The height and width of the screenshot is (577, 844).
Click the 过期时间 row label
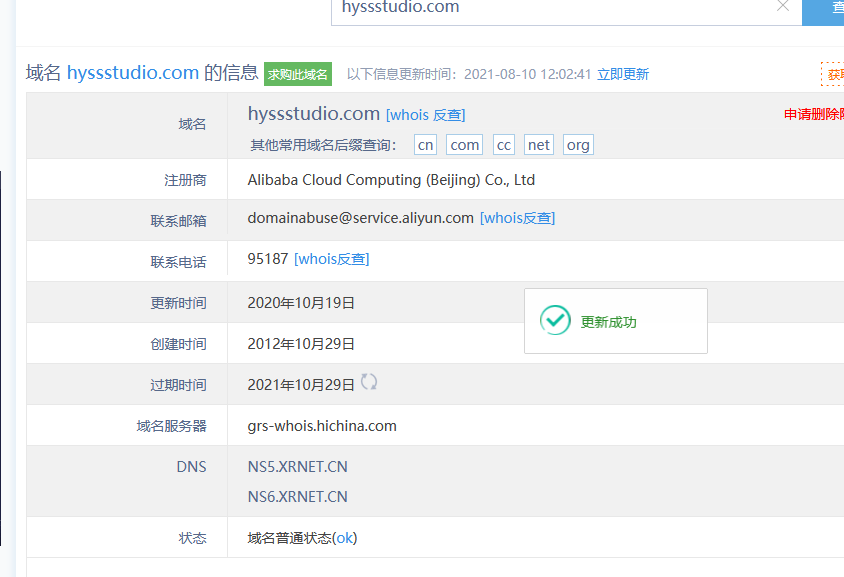178,385
